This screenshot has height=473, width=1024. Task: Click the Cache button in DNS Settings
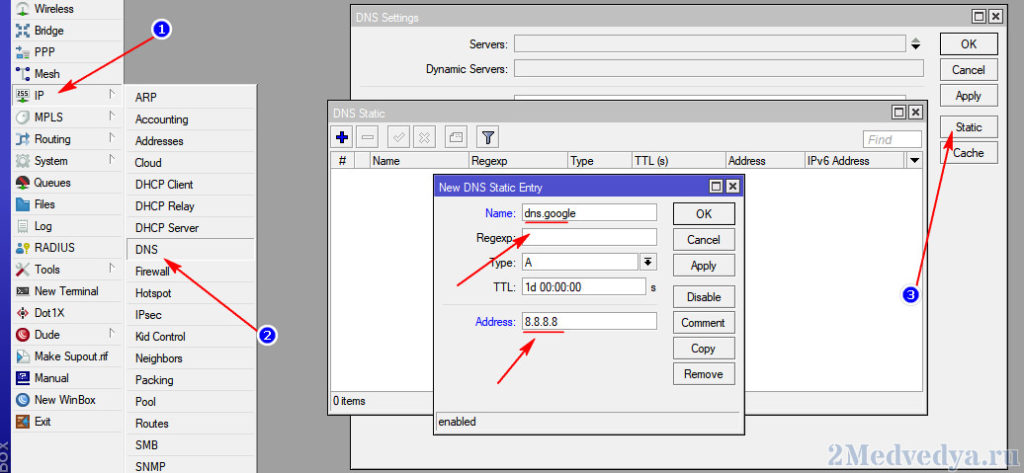point(969,153)
